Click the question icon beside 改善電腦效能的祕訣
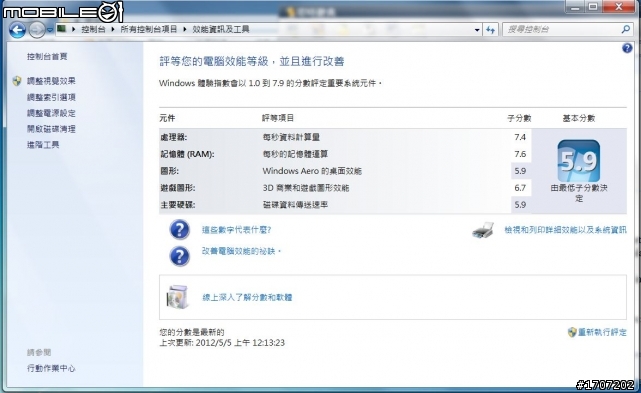The height and width of the screenshot is (393, 641). coord(179,256)
